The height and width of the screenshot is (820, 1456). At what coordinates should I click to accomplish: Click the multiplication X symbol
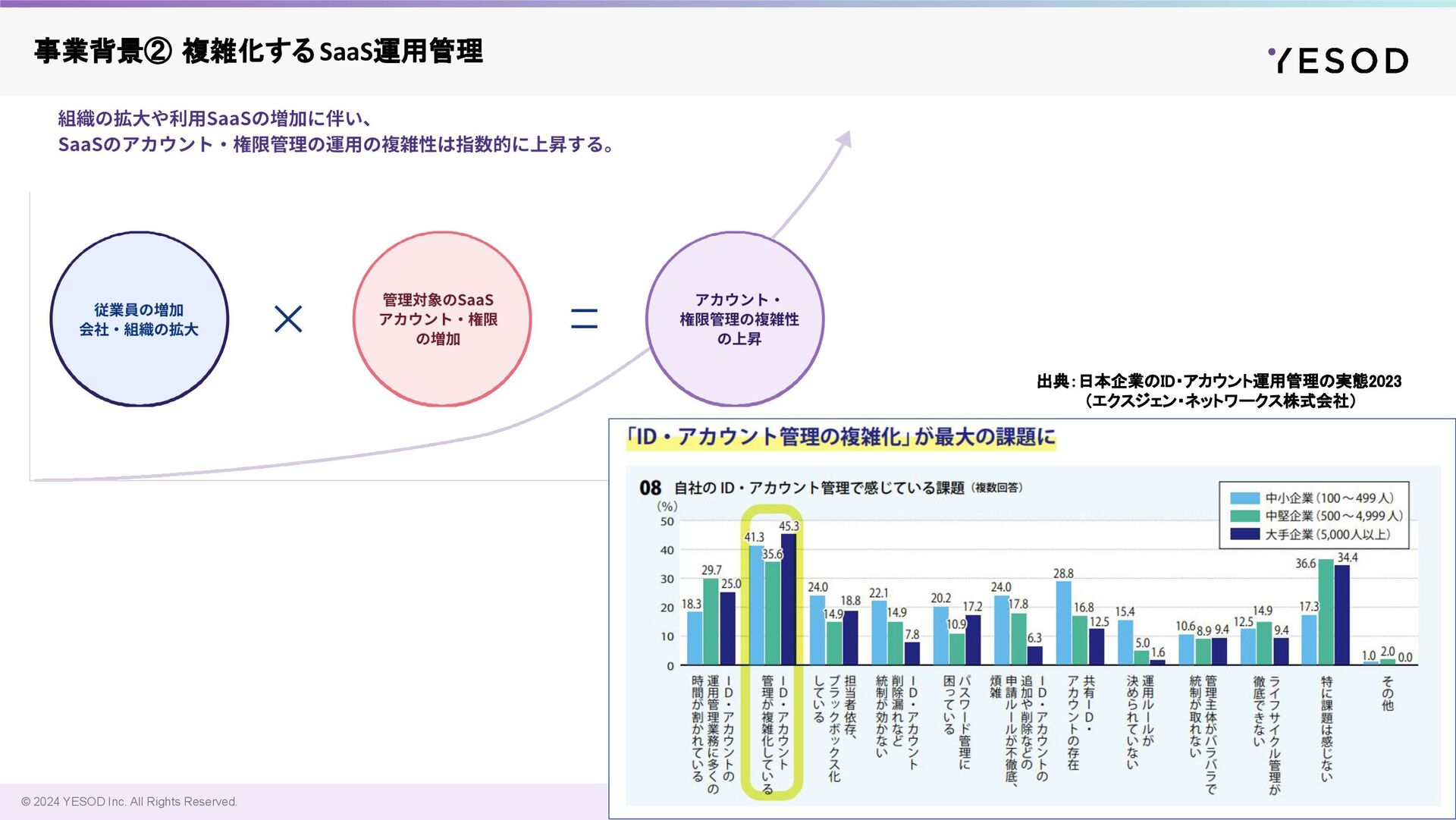[288, 319]
